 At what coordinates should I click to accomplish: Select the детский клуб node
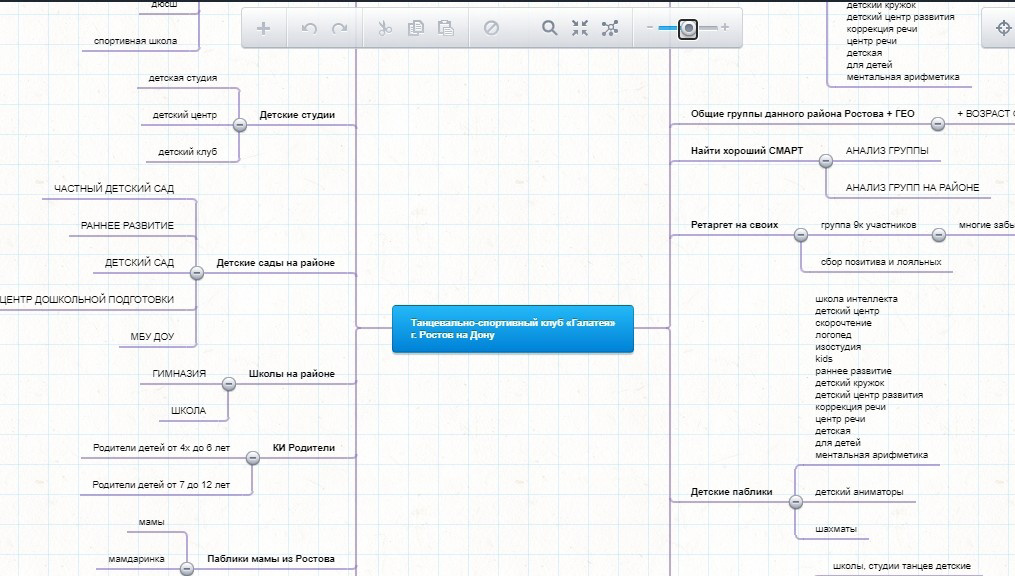point(188,151)
